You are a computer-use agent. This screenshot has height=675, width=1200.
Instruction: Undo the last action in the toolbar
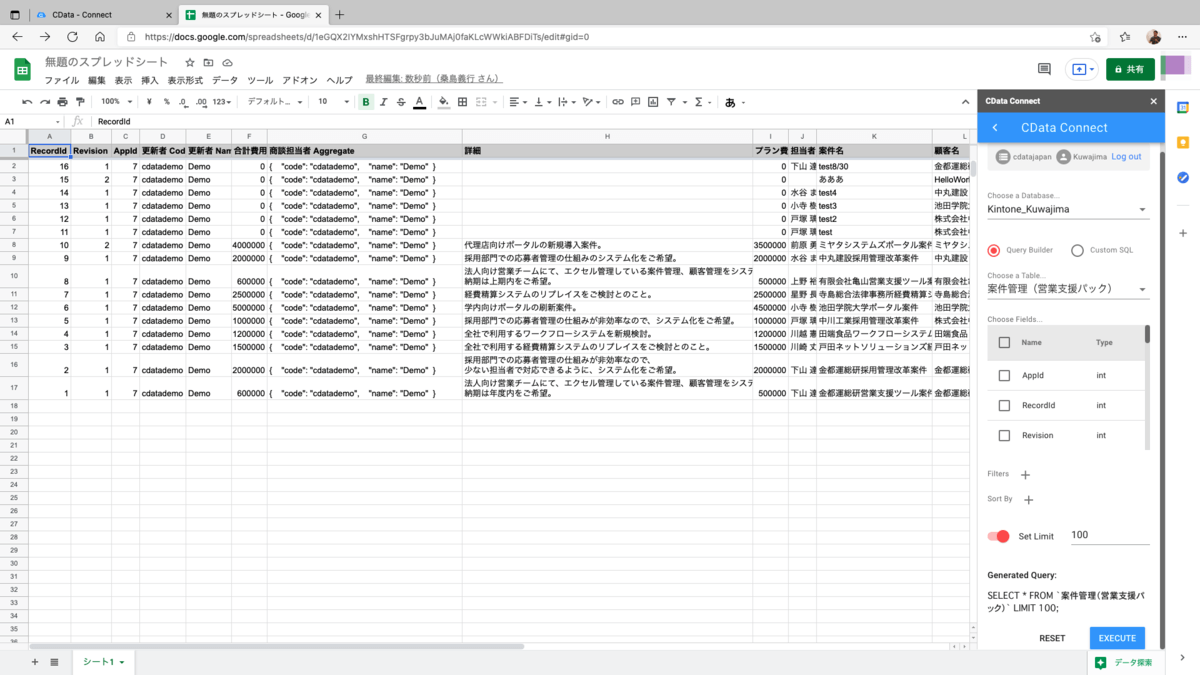coord(28,102)
